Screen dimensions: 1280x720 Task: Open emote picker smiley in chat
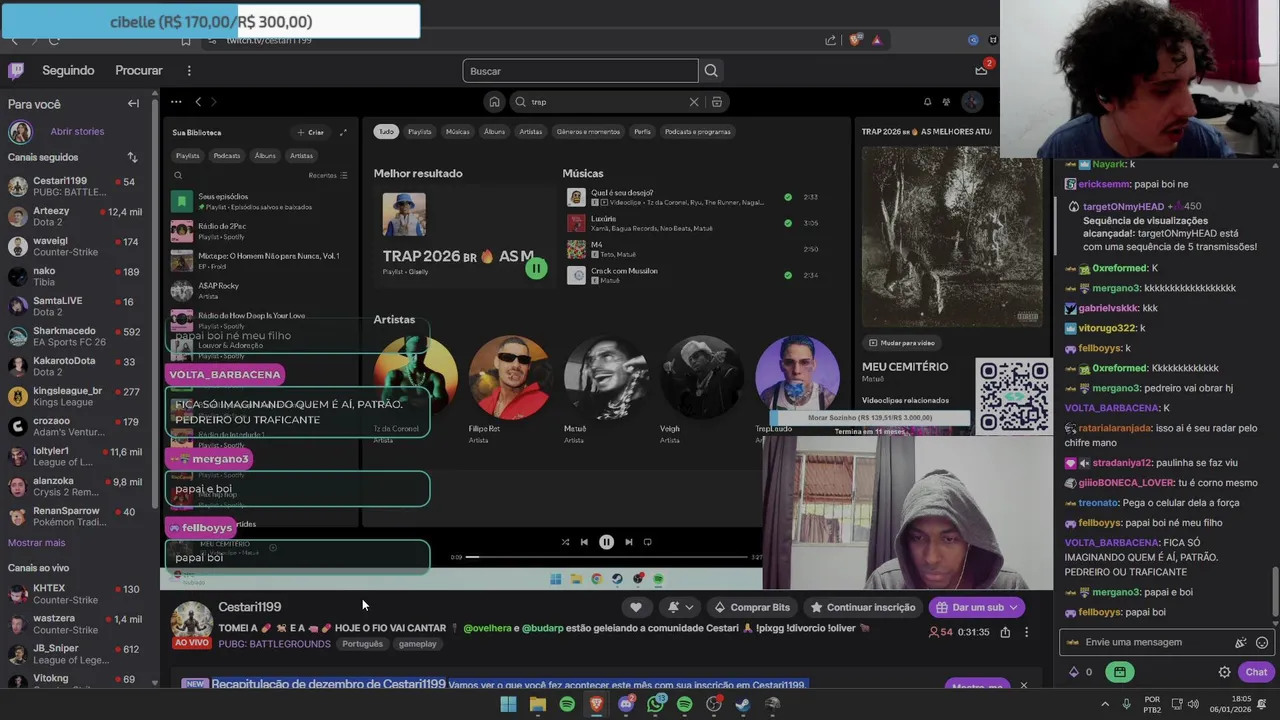[x=1262, y=642]
